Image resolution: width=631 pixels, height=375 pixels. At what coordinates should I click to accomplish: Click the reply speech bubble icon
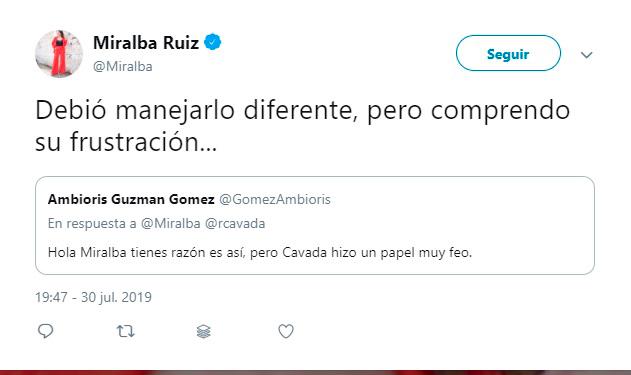click(x=45, y=331)
